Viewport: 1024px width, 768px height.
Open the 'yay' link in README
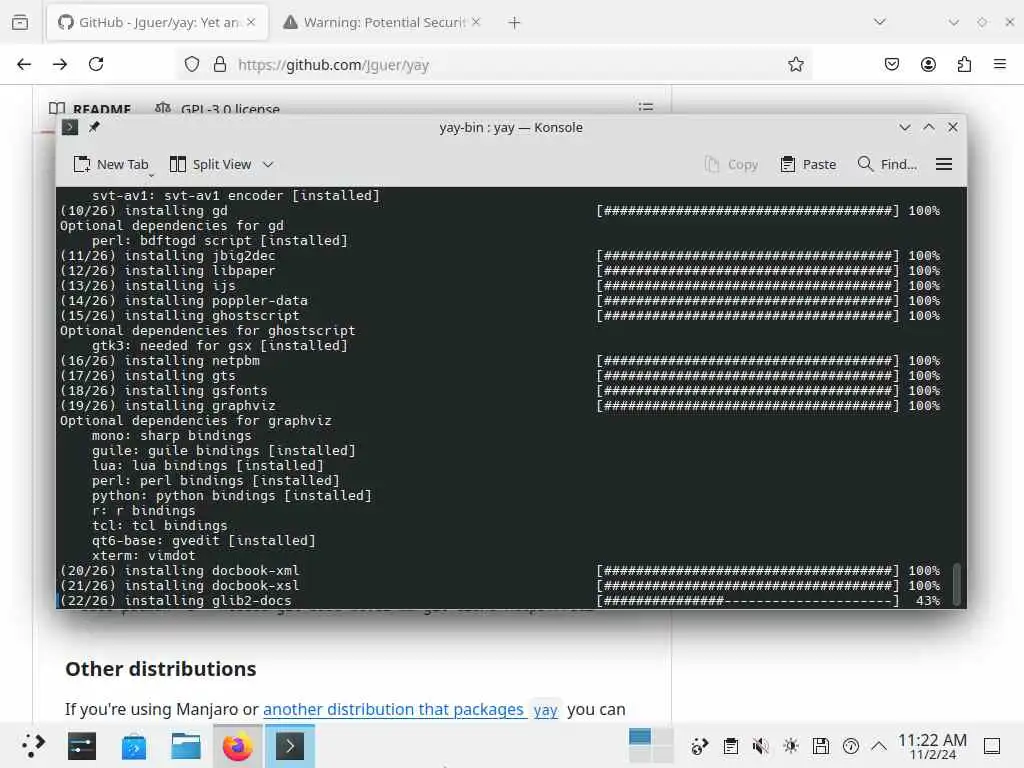(545, 710)
